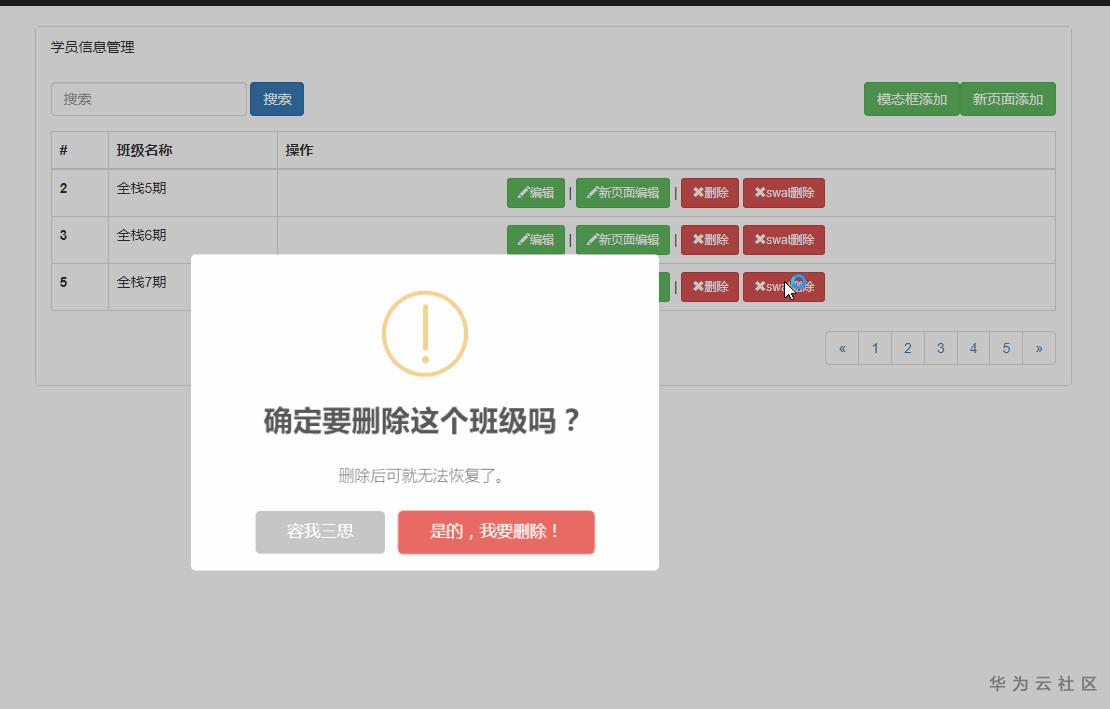Jump to page 5 in pagination
1110x709 pixels.
(1006, 347)
